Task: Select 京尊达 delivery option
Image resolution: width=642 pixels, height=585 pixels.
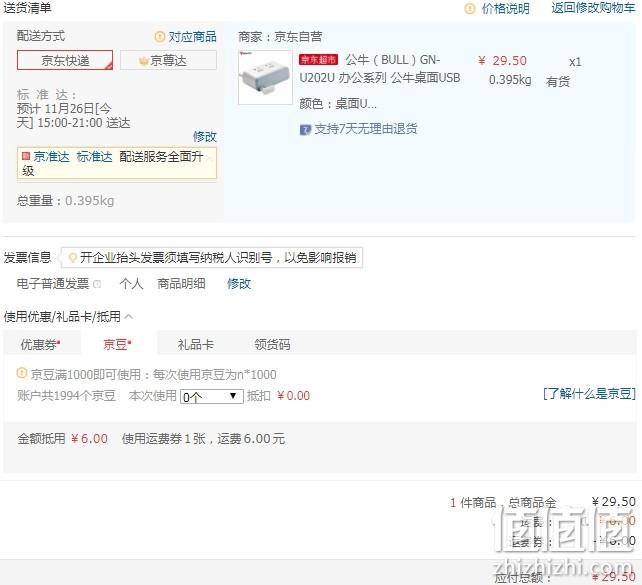Action: (x=168, y=60)
